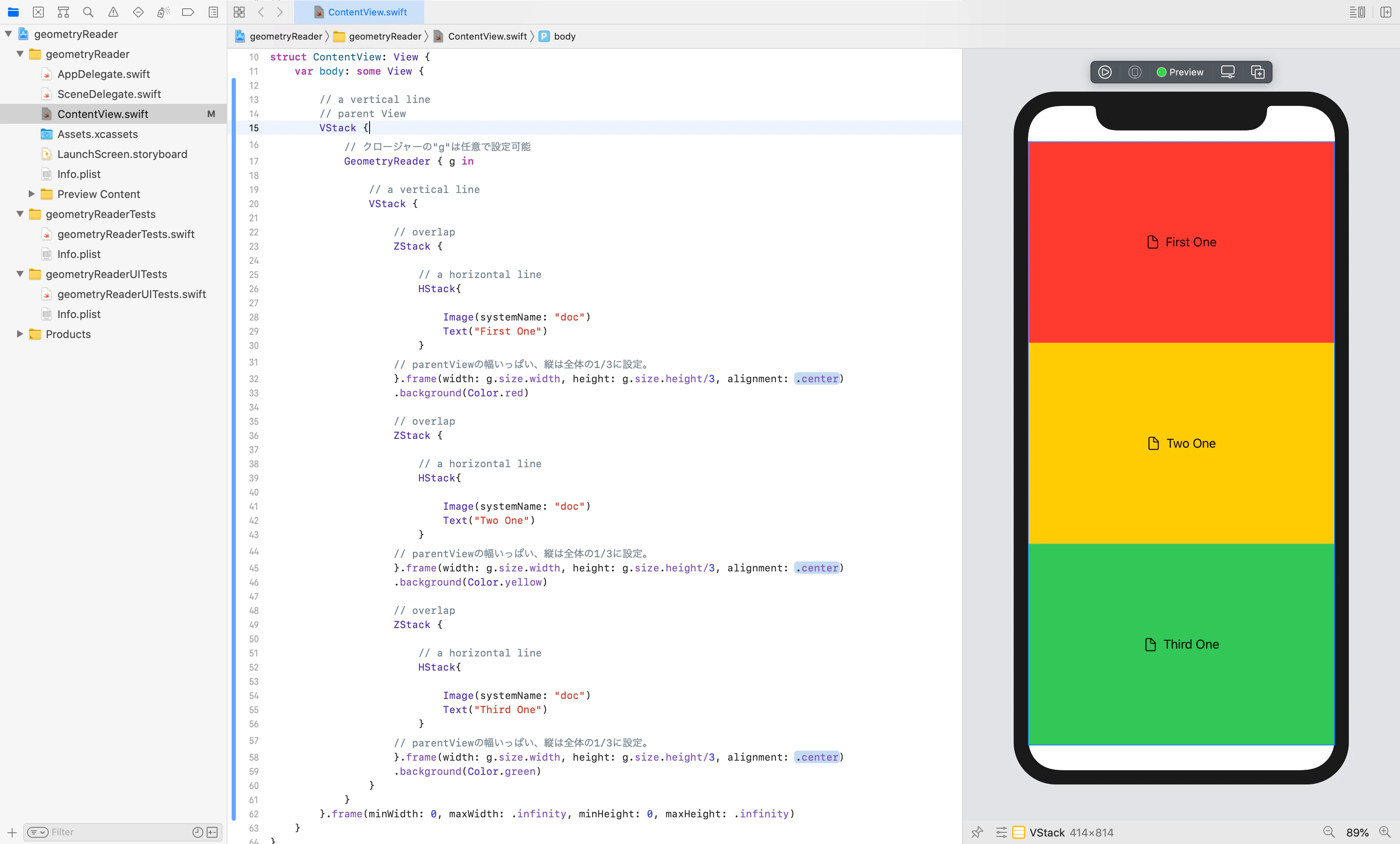
Task: Open the Test navigator diamond icon
Action: [138, 12]
